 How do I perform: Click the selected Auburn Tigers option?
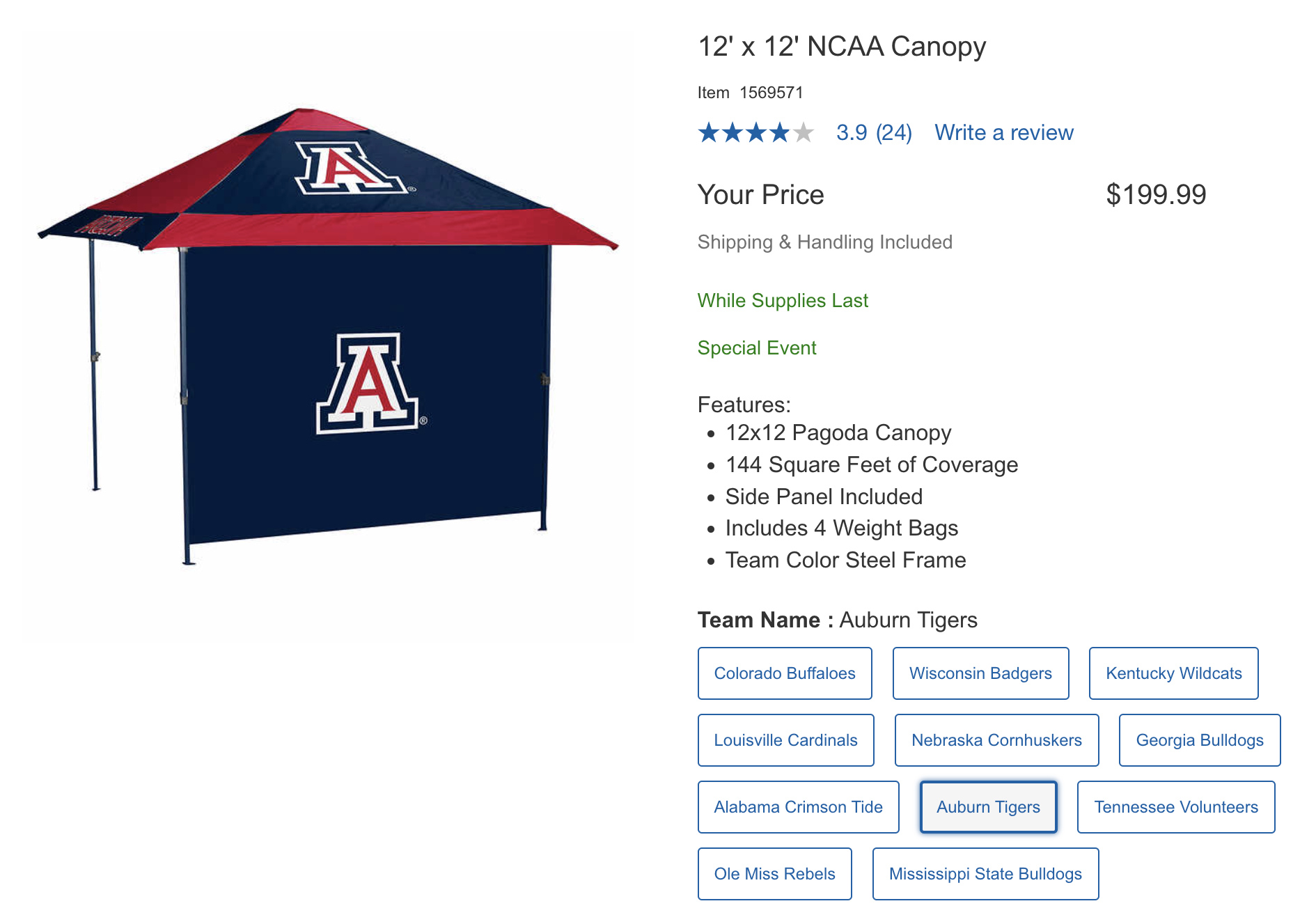tap(988, 807)
